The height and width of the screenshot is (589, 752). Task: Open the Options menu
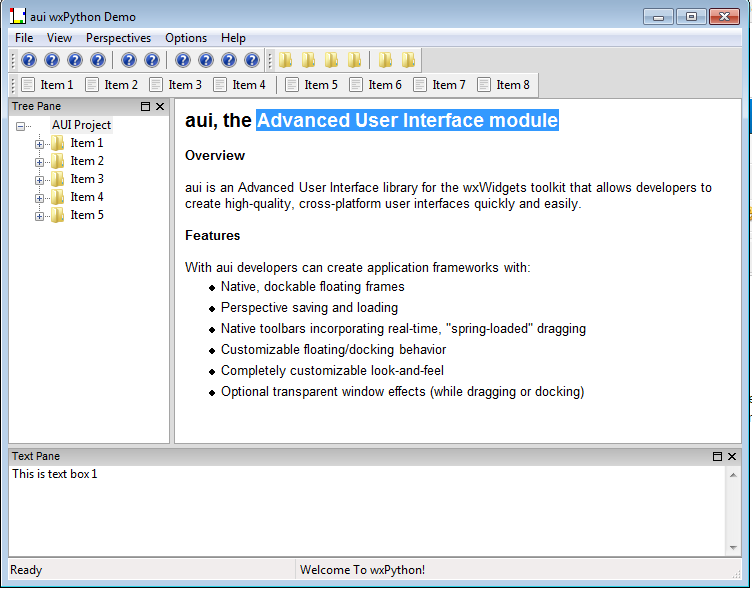pos(186,38)
